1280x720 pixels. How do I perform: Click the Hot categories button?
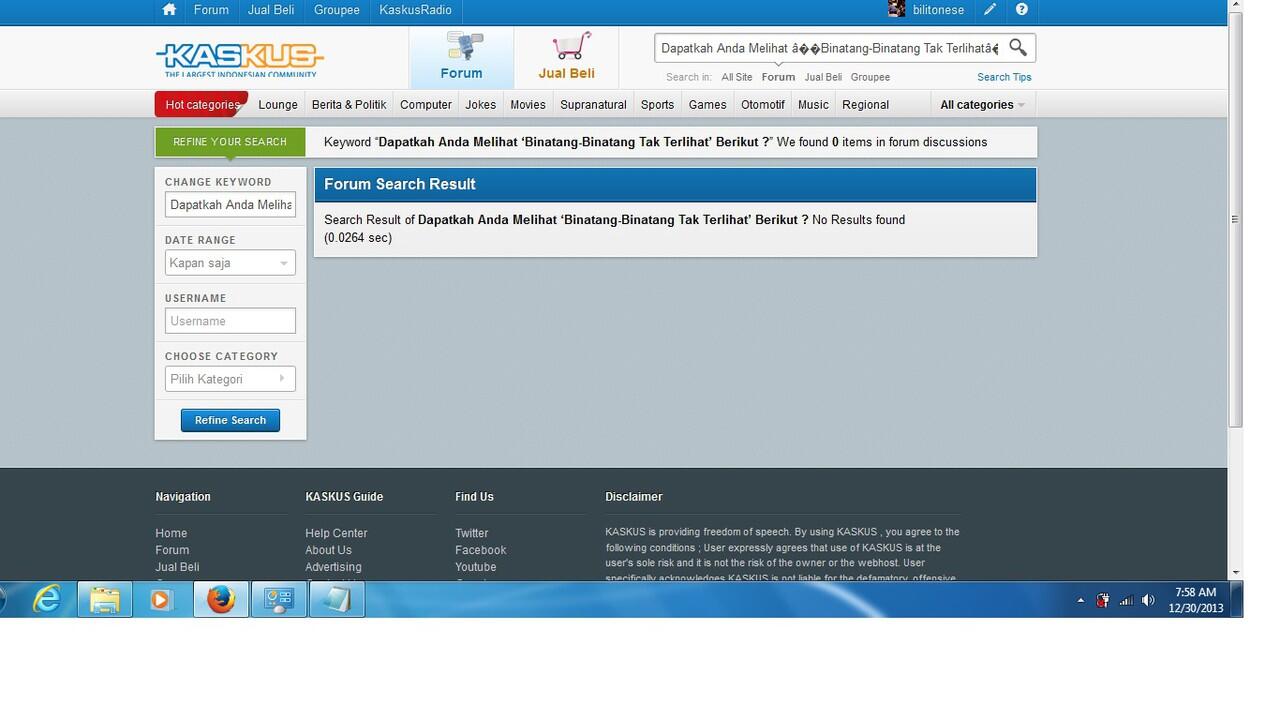(x=201, y=104)
